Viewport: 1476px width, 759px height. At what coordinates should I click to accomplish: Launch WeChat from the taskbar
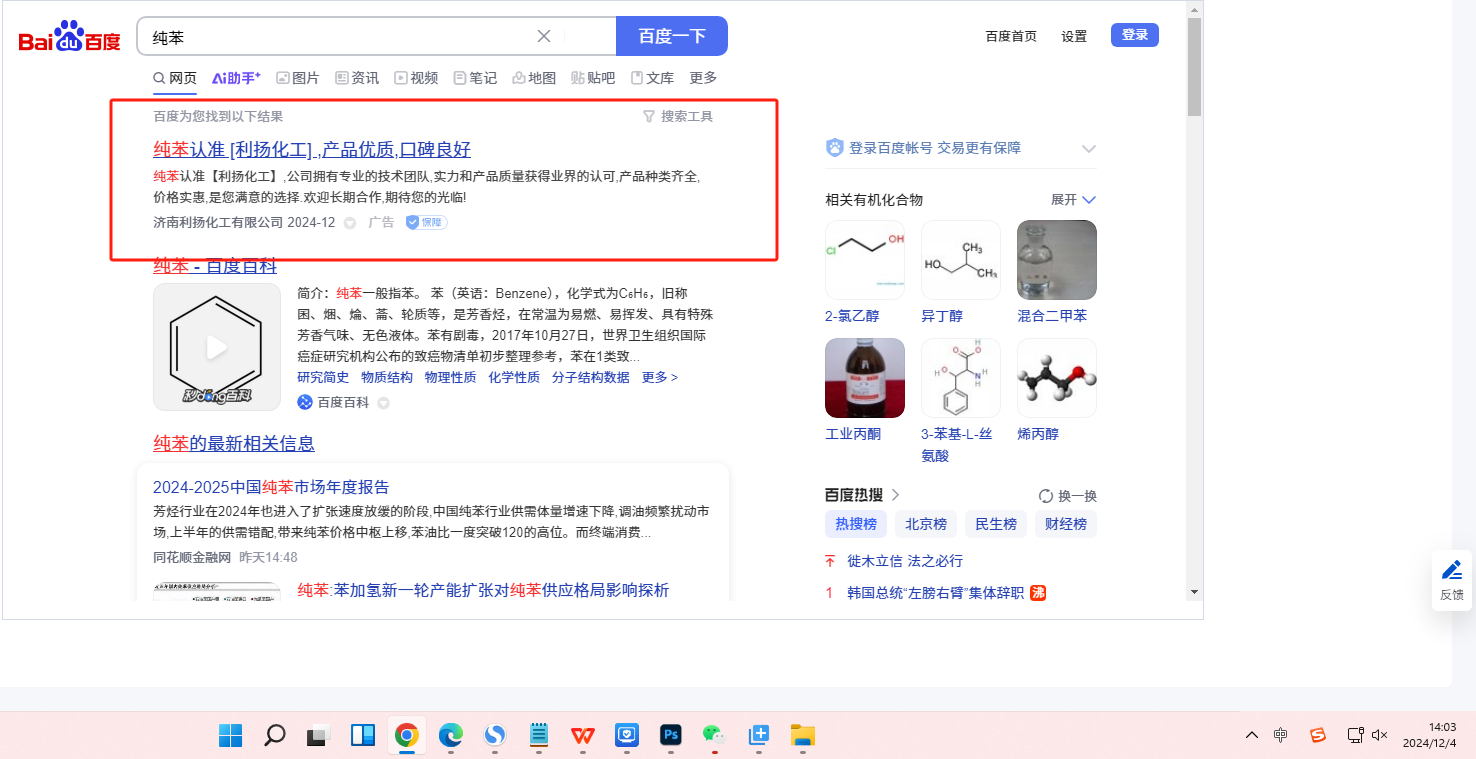[x=713, y=736]
